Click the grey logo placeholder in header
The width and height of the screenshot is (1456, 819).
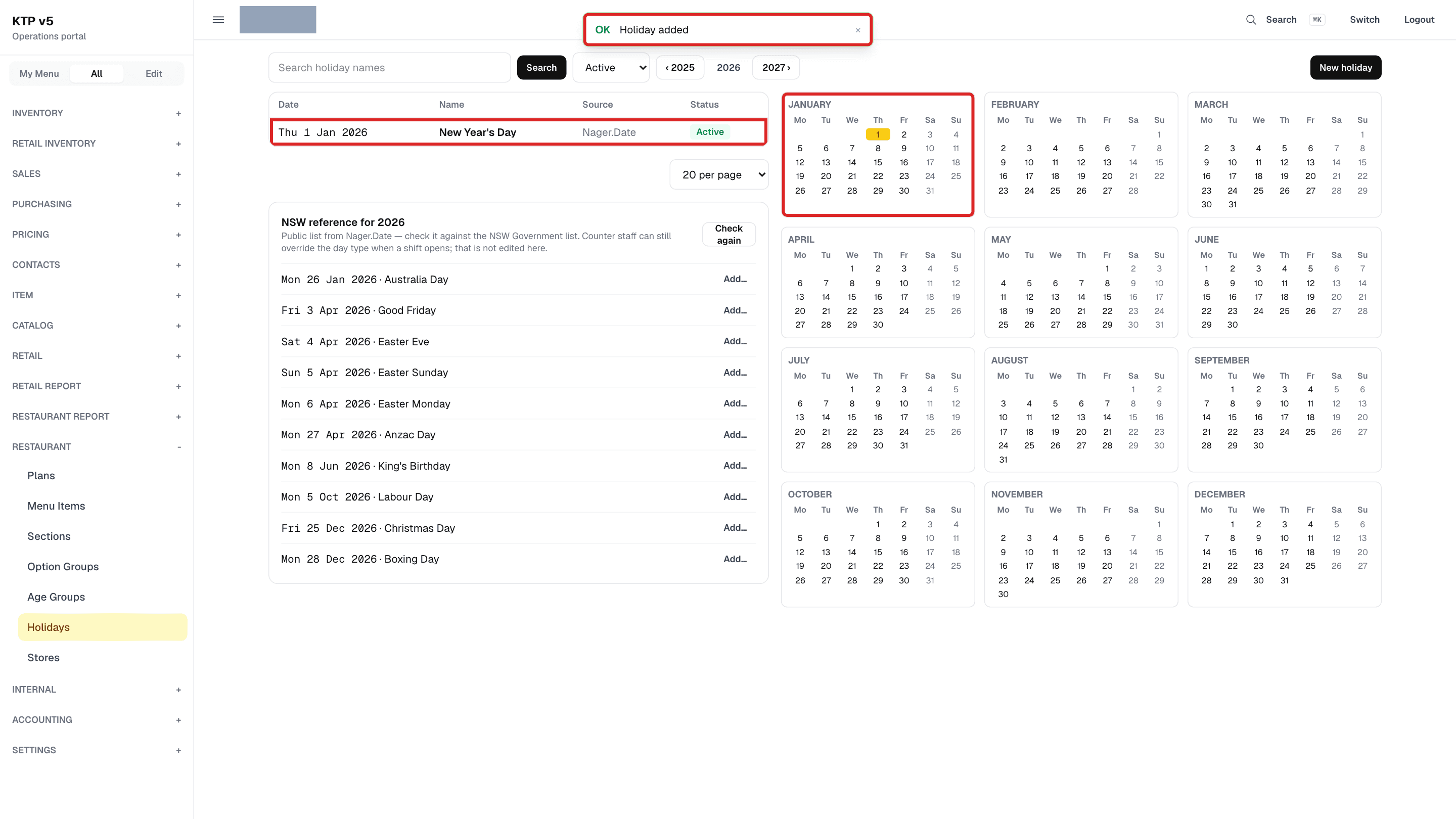click(278, 20)
